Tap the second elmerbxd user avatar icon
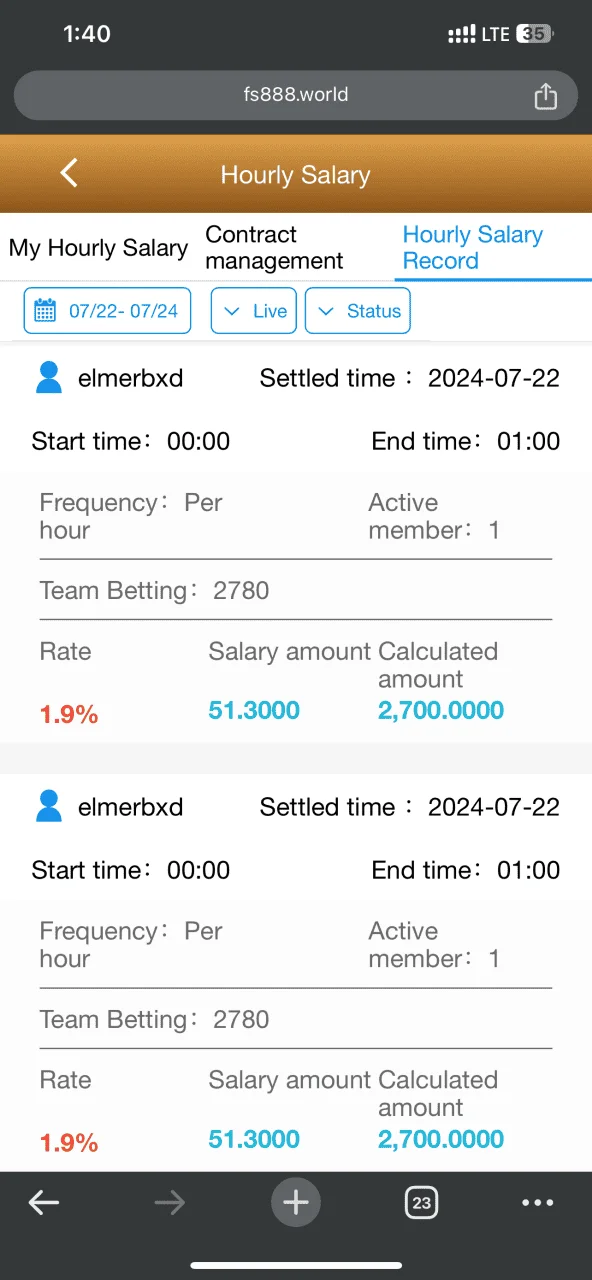 [x=49, y=806]
